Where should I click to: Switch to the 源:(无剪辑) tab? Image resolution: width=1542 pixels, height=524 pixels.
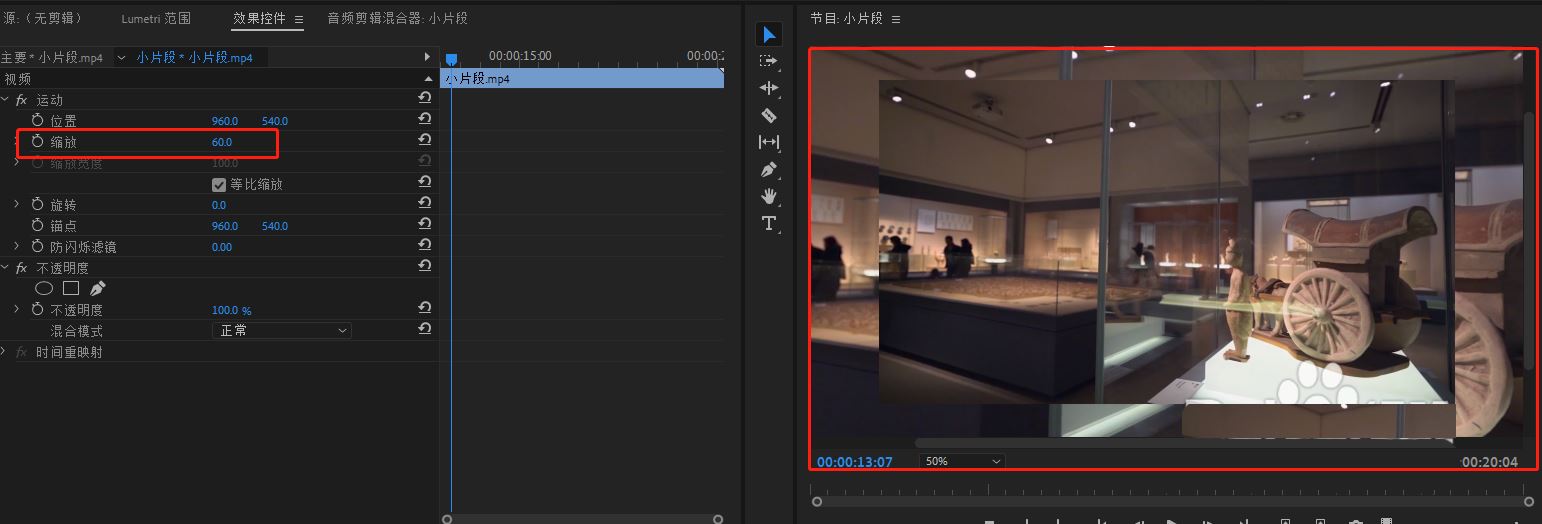42,19
